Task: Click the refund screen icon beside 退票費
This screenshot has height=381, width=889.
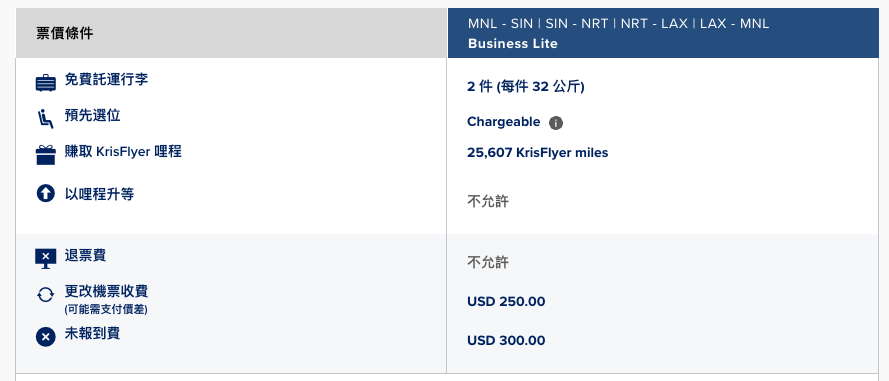Action: [x=45, y=259]
